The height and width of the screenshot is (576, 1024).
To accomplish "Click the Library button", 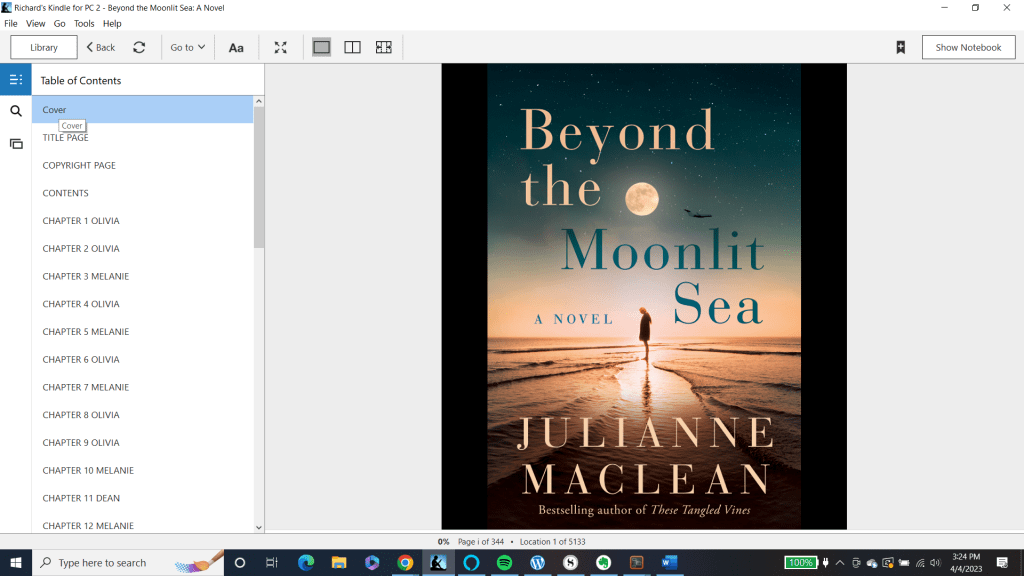I will pos(44,47).
